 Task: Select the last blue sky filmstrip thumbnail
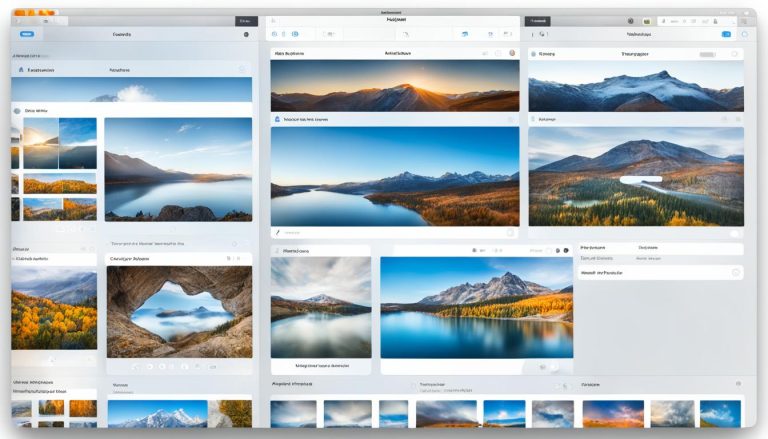720,414
